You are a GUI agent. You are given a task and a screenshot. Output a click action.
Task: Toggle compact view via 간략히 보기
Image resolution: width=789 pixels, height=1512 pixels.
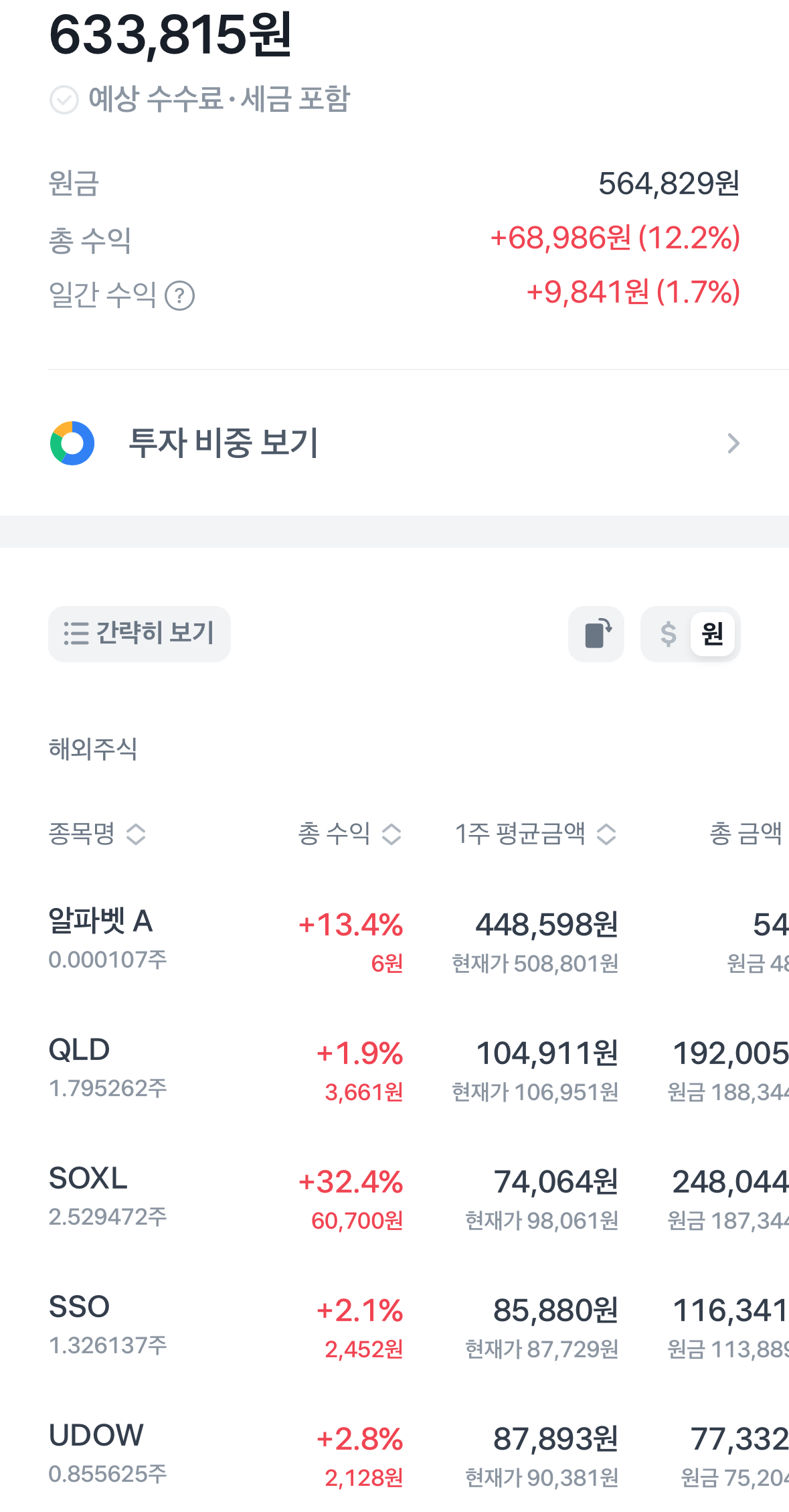139,633
